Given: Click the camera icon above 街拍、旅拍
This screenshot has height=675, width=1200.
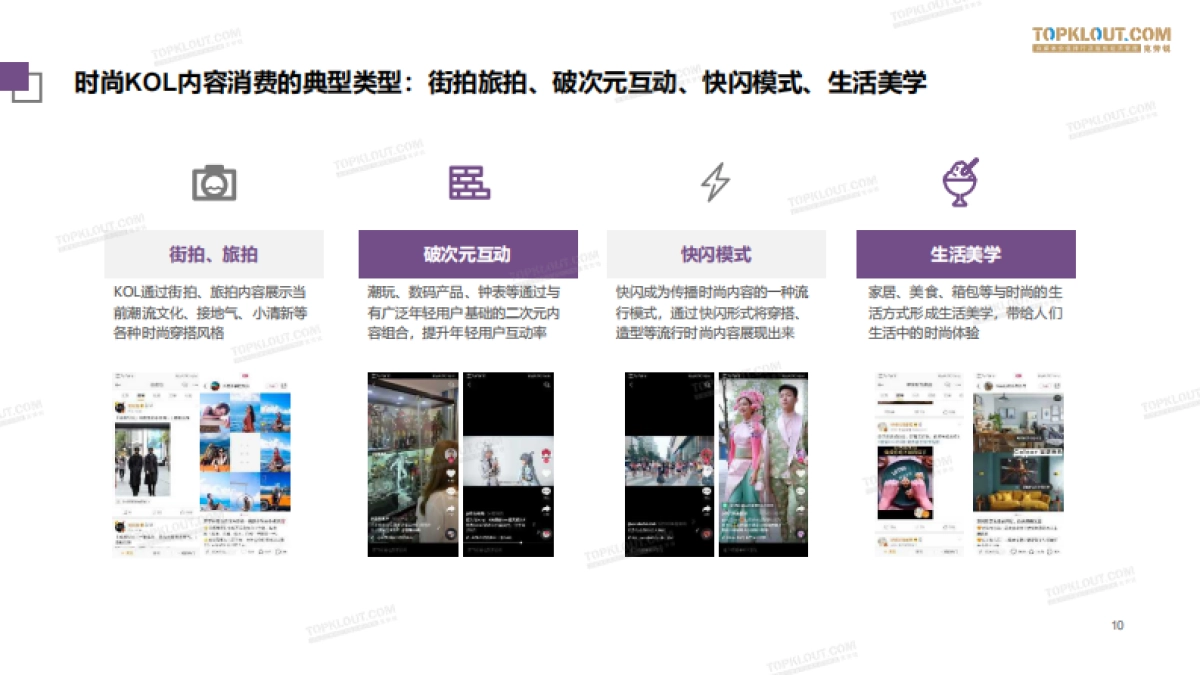Looking at the screenshot, I should coord(215,183).
